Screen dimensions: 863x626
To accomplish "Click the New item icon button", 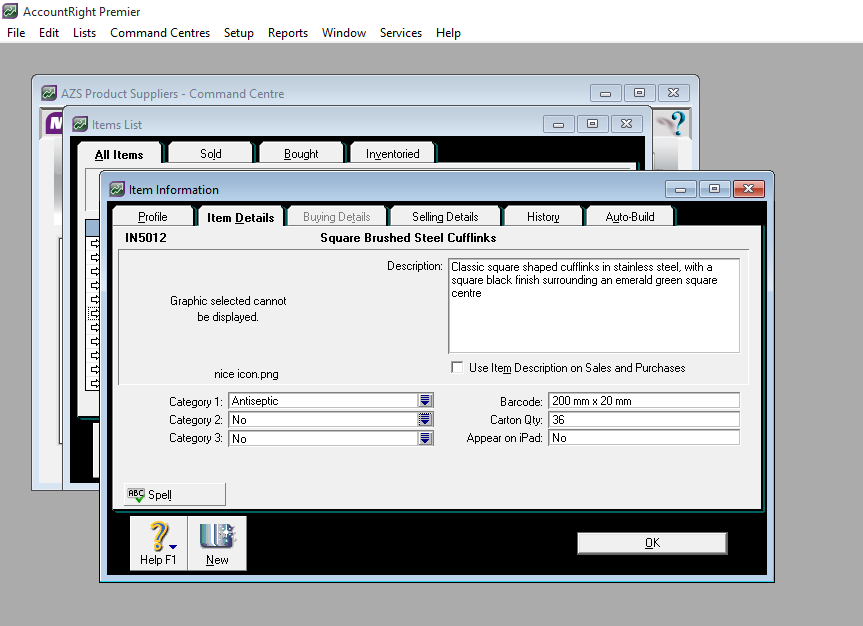I will 217,543.
